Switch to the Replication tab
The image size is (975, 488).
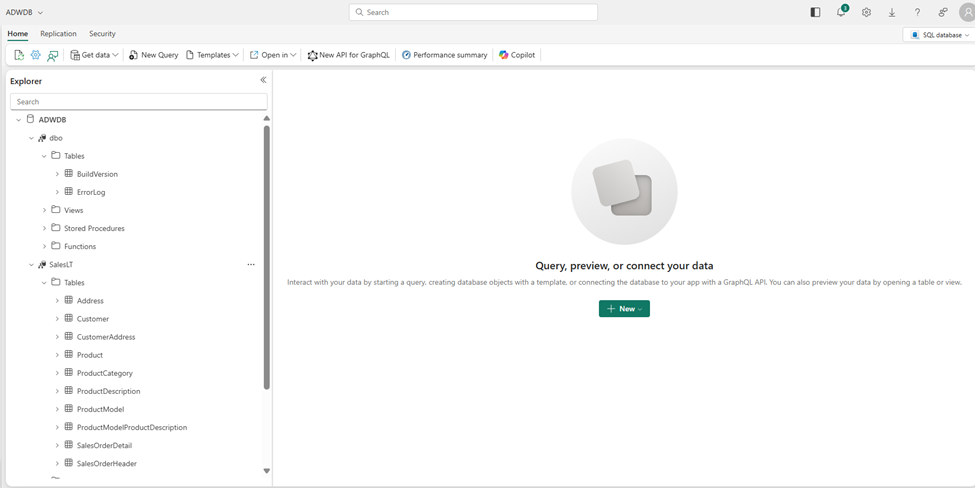click(x=58, y=34)
